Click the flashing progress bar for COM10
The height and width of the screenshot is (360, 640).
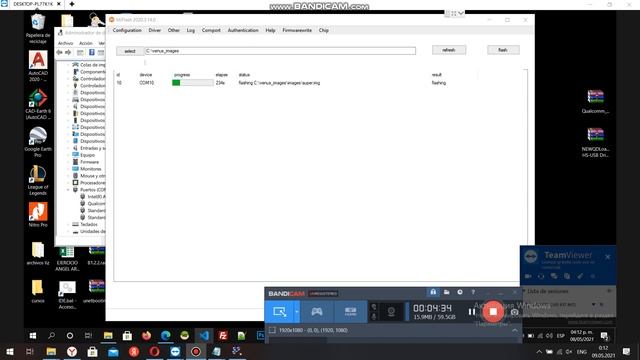click(x=193, y=83)
